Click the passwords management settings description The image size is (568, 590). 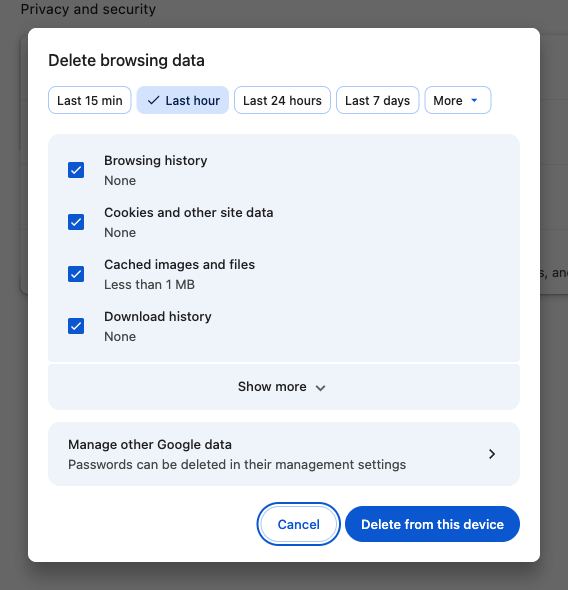click(237, 465)
